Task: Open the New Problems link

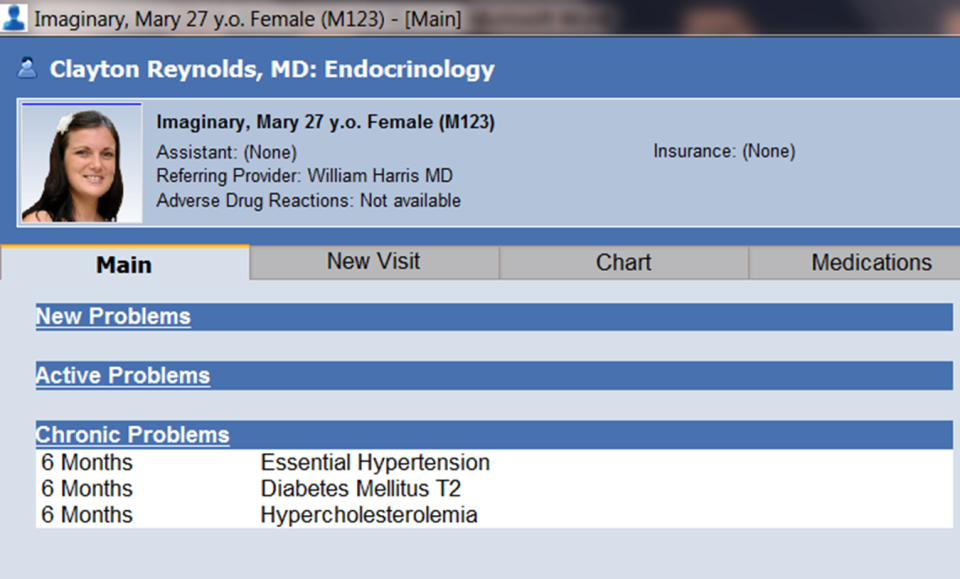Action: pyautogui.click(x=113, y=317)
